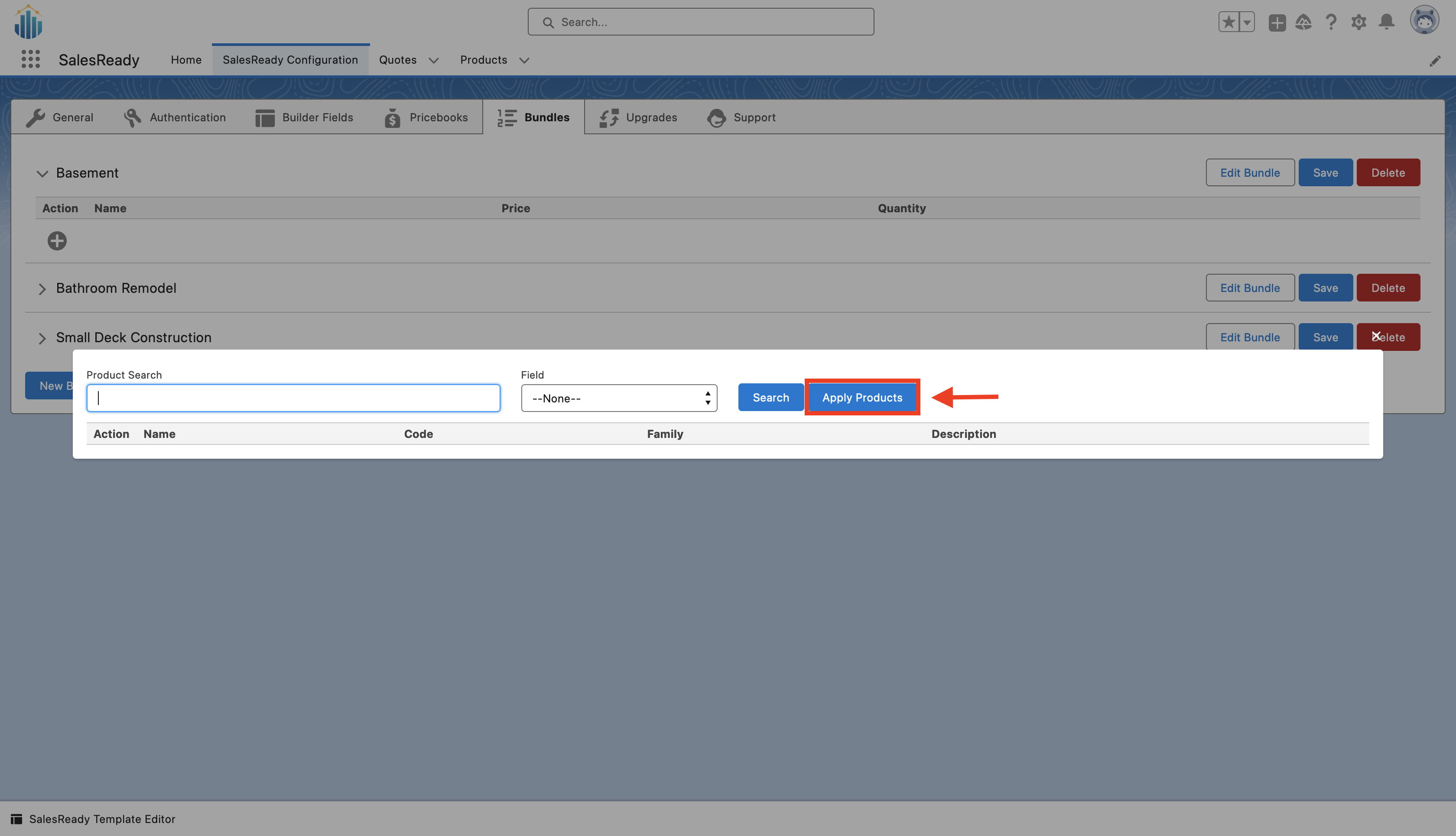Open the Field dropdown selector
This screenshot has width=1456, height=836.
[619, 398]
